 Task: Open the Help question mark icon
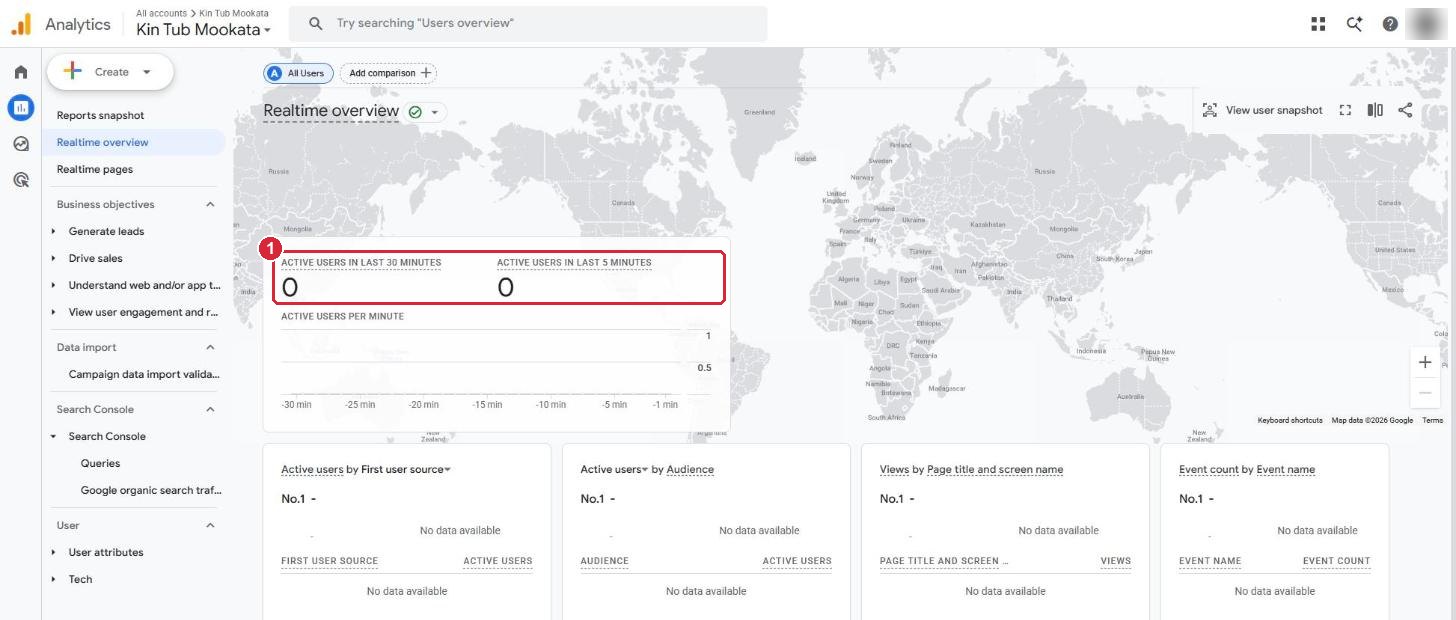click(1390, 24)
